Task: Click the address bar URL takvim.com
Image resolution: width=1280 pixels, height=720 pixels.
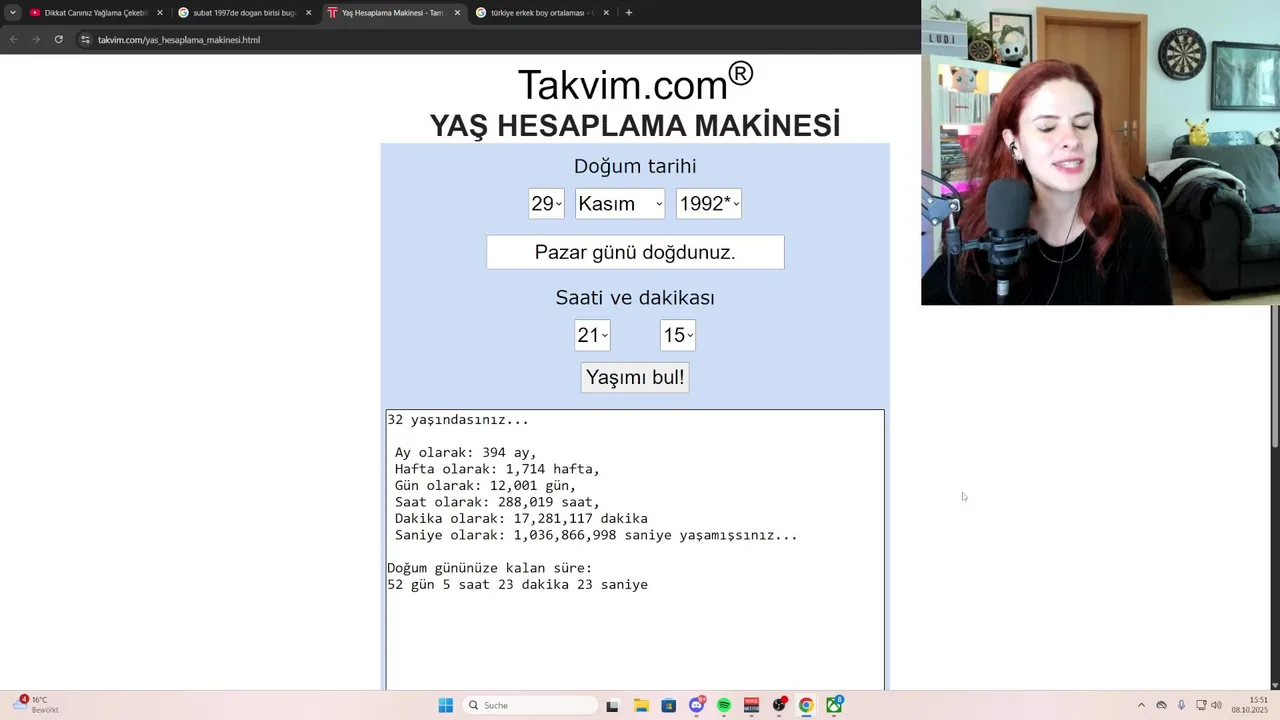Action: point(179,39)
